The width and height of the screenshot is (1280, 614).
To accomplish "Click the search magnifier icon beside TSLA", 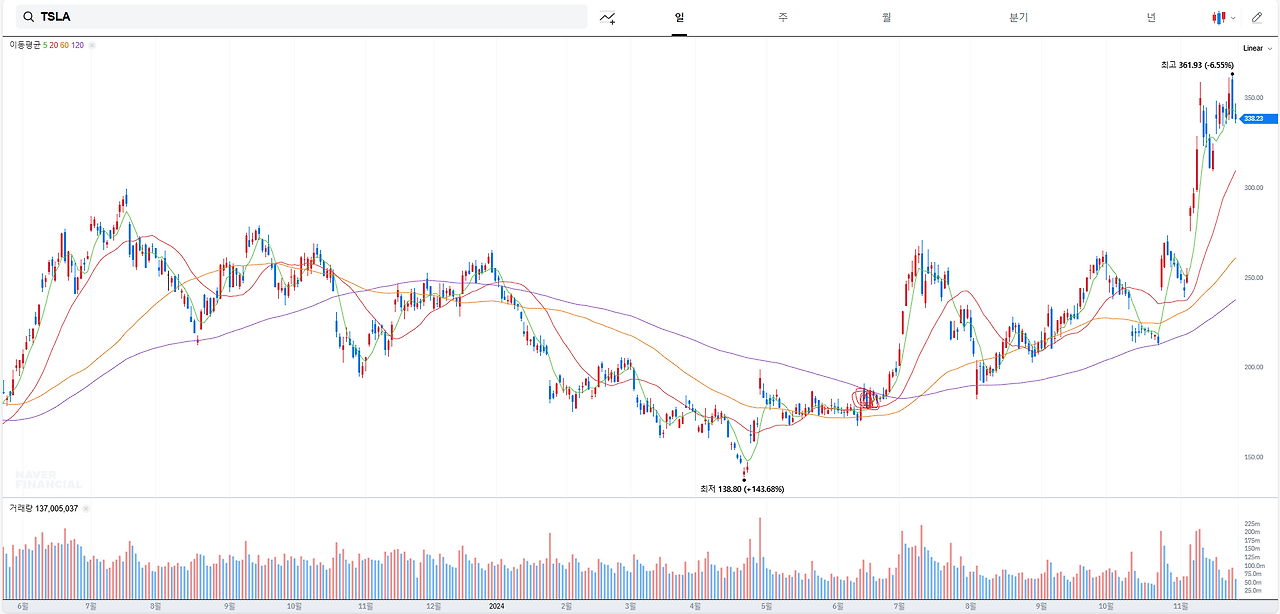I will coord(28,17).
